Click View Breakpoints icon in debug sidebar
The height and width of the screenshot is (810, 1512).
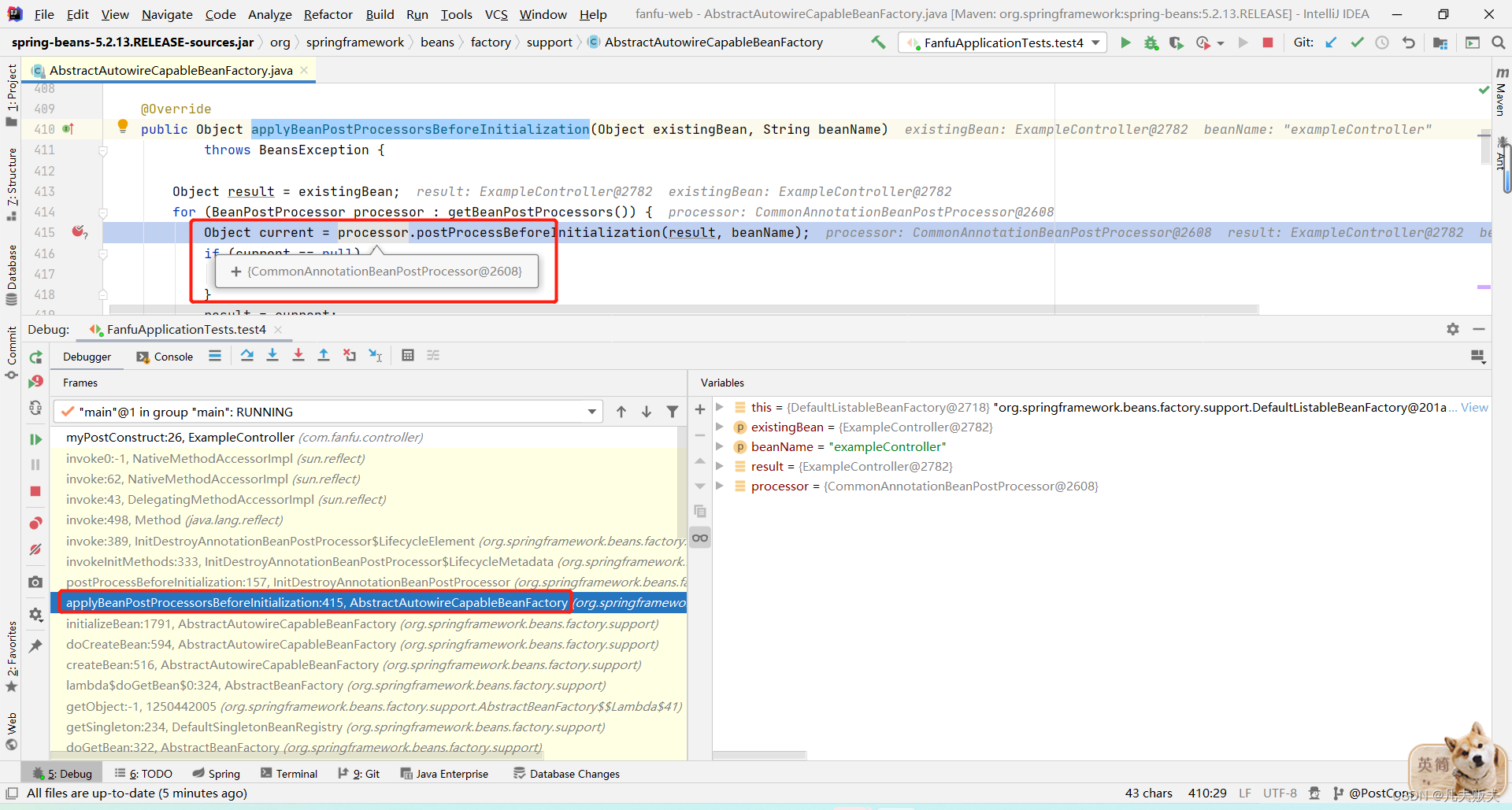(x=35, y=523)
